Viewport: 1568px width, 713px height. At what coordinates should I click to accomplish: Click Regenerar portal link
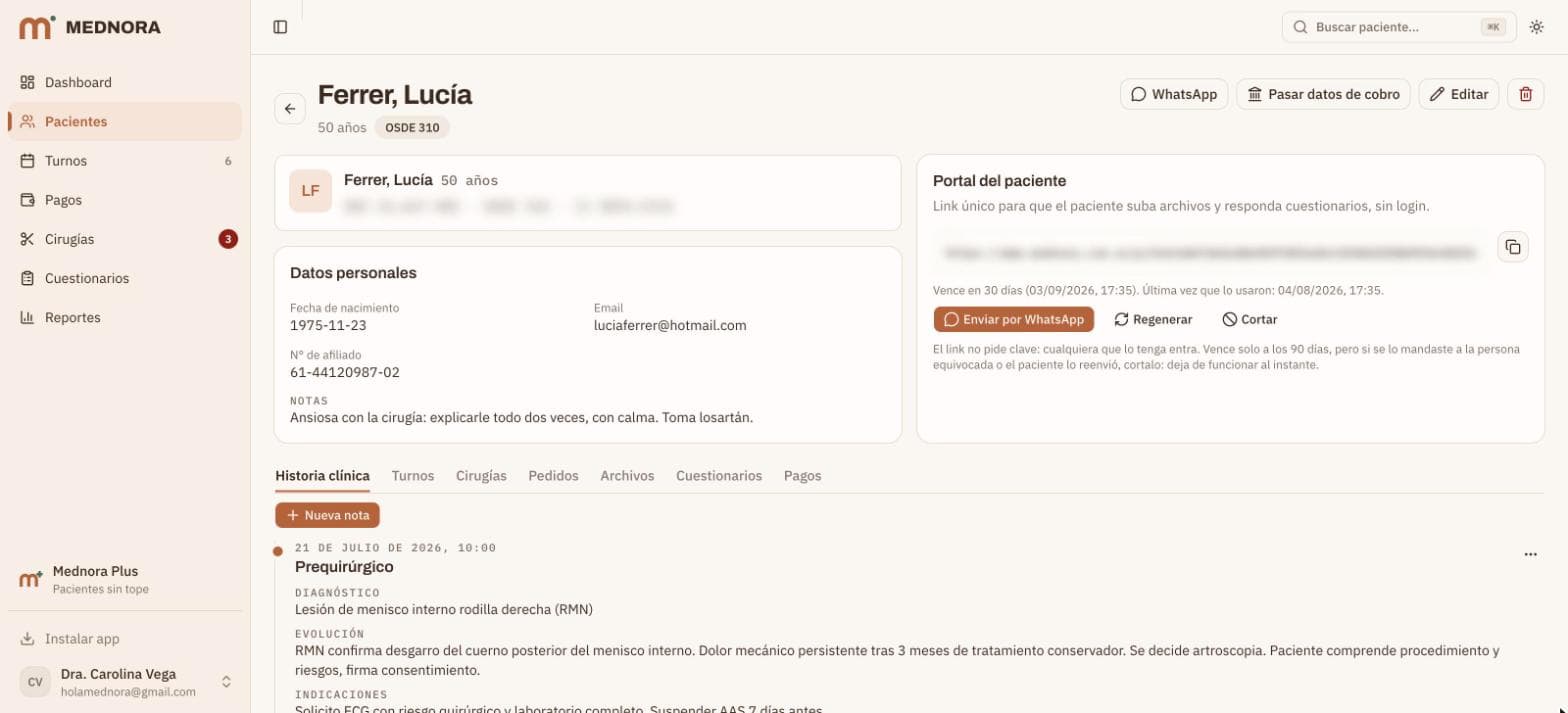tap(1153, 319)
